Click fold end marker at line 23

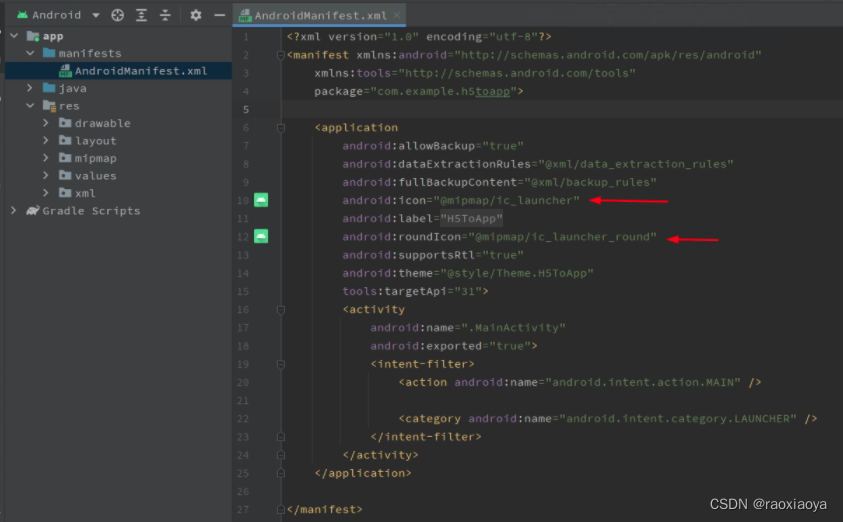point(280,437)
